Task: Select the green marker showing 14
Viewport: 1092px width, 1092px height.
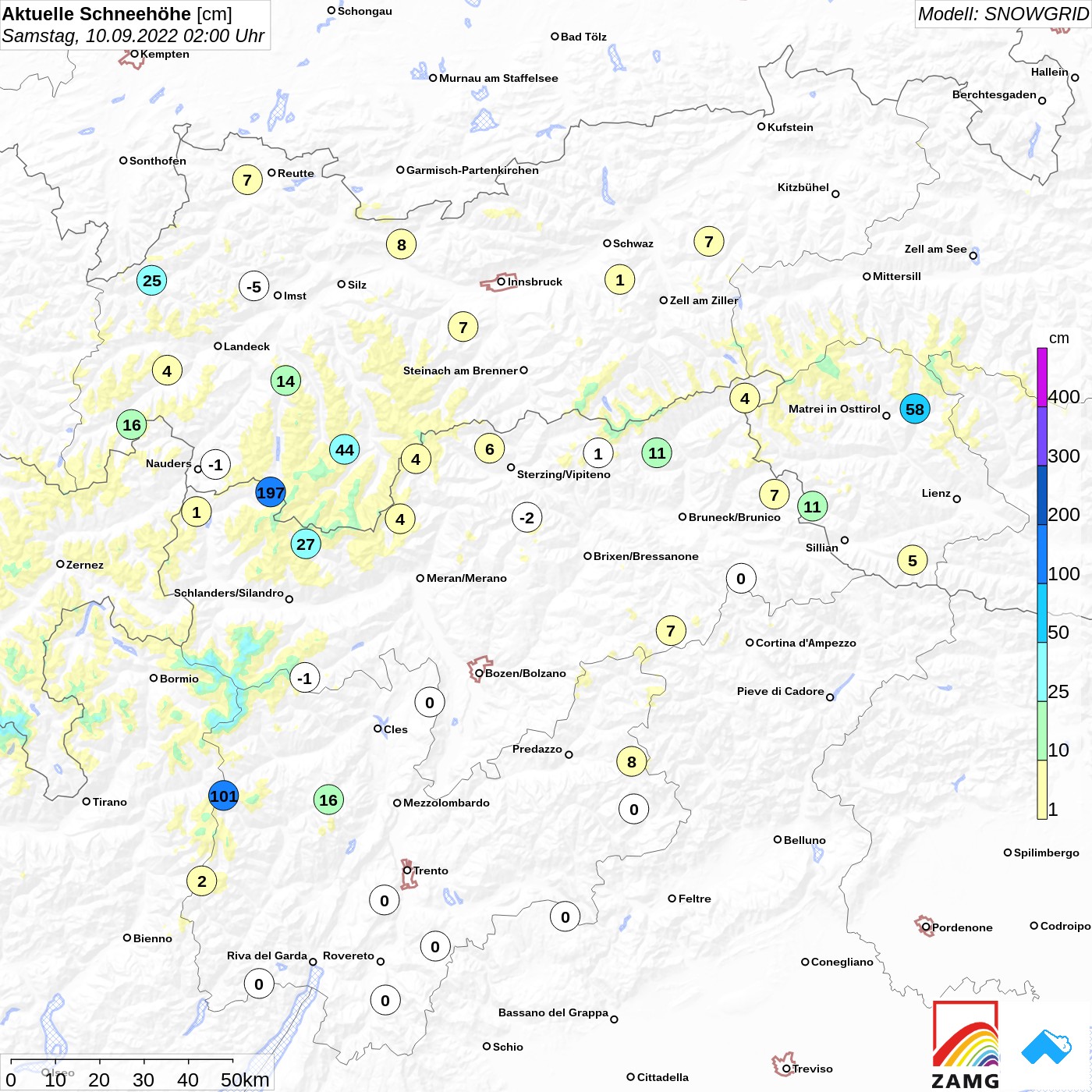Action: [285, 381]
